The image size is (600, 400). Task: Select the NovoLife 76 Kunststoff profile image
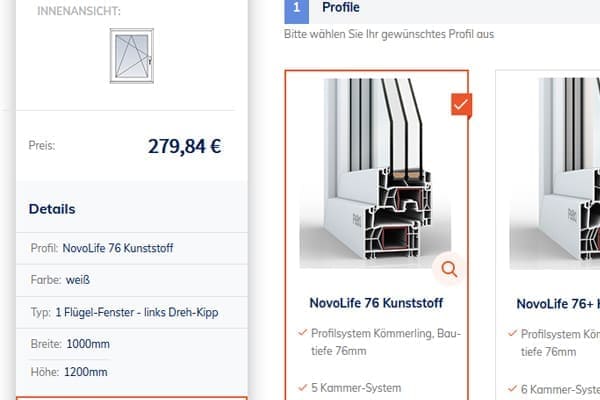point(375,173)
